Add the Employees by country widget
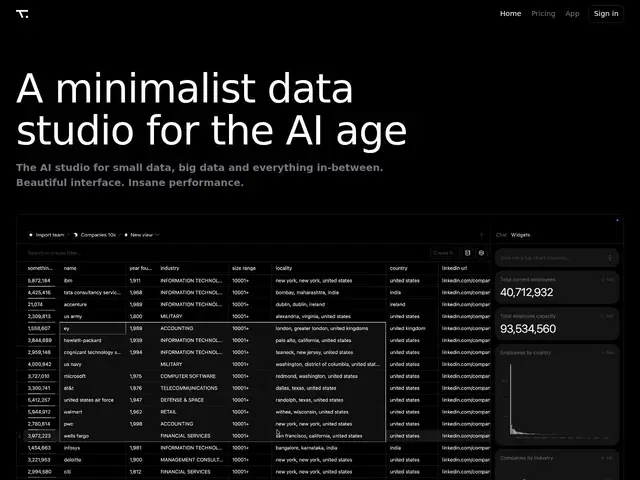Viewport: 640px width, 480px height. pos(608,352)
